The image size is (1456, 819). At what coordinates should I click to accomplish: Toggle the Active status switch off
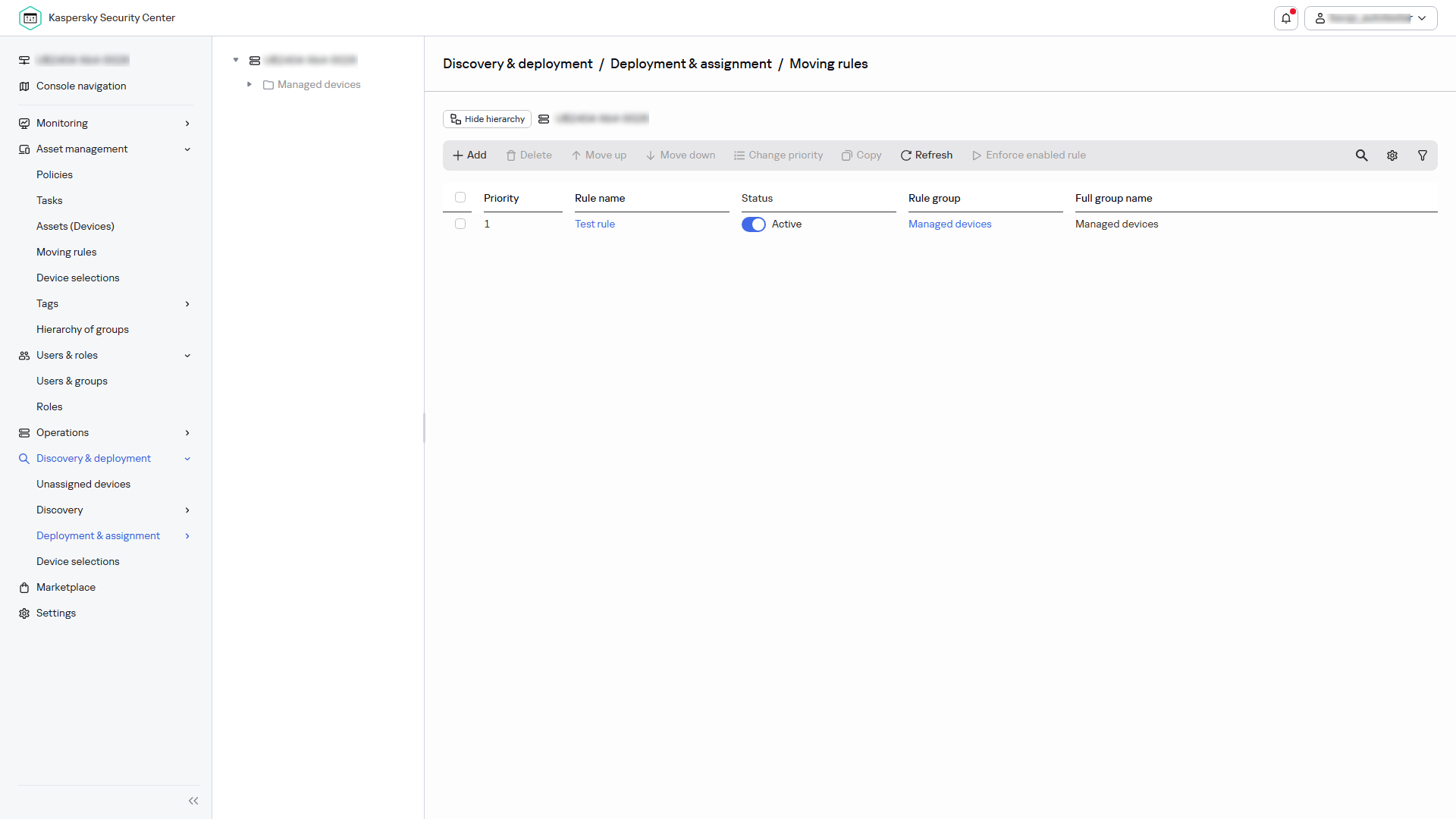[754, 224]
